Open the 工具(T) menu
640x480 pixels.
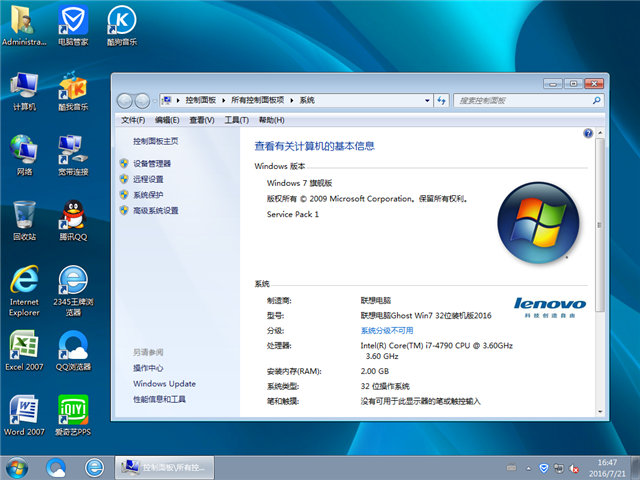point(236,120)
